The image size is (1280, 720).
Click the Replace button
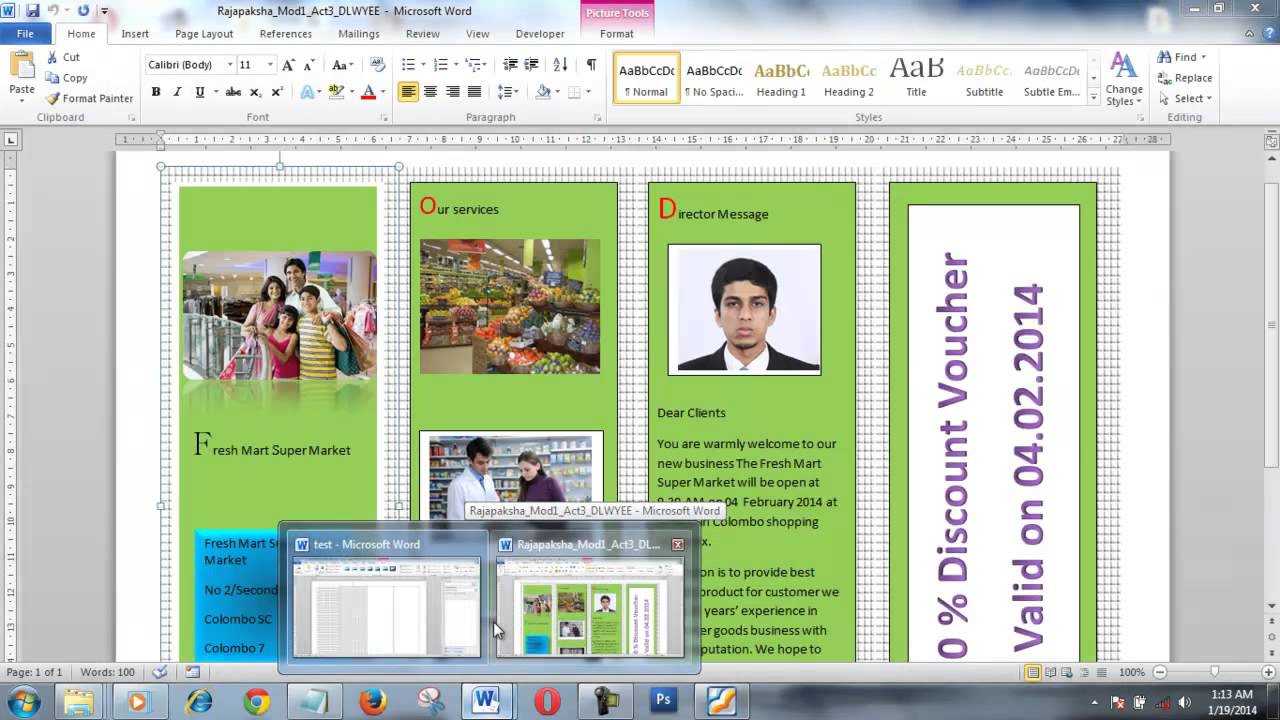(1186, 78)
